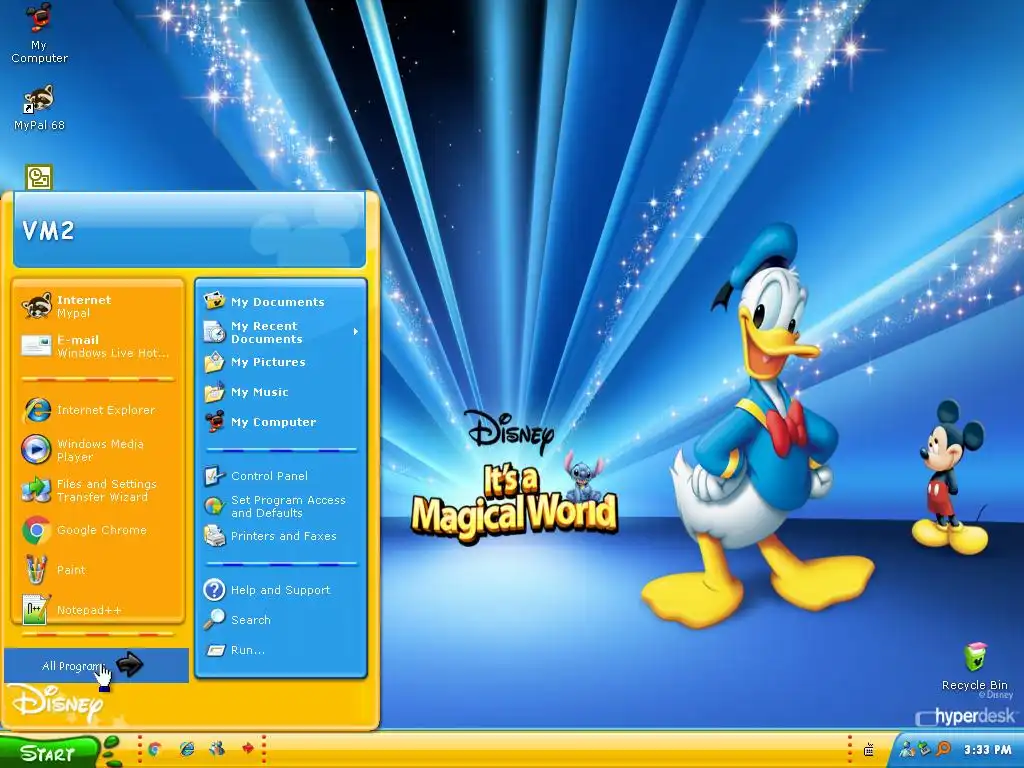Open Paint from Start menu
Image resolution: width=1024 pixels, height=768 pixels.
coord(98,570)
